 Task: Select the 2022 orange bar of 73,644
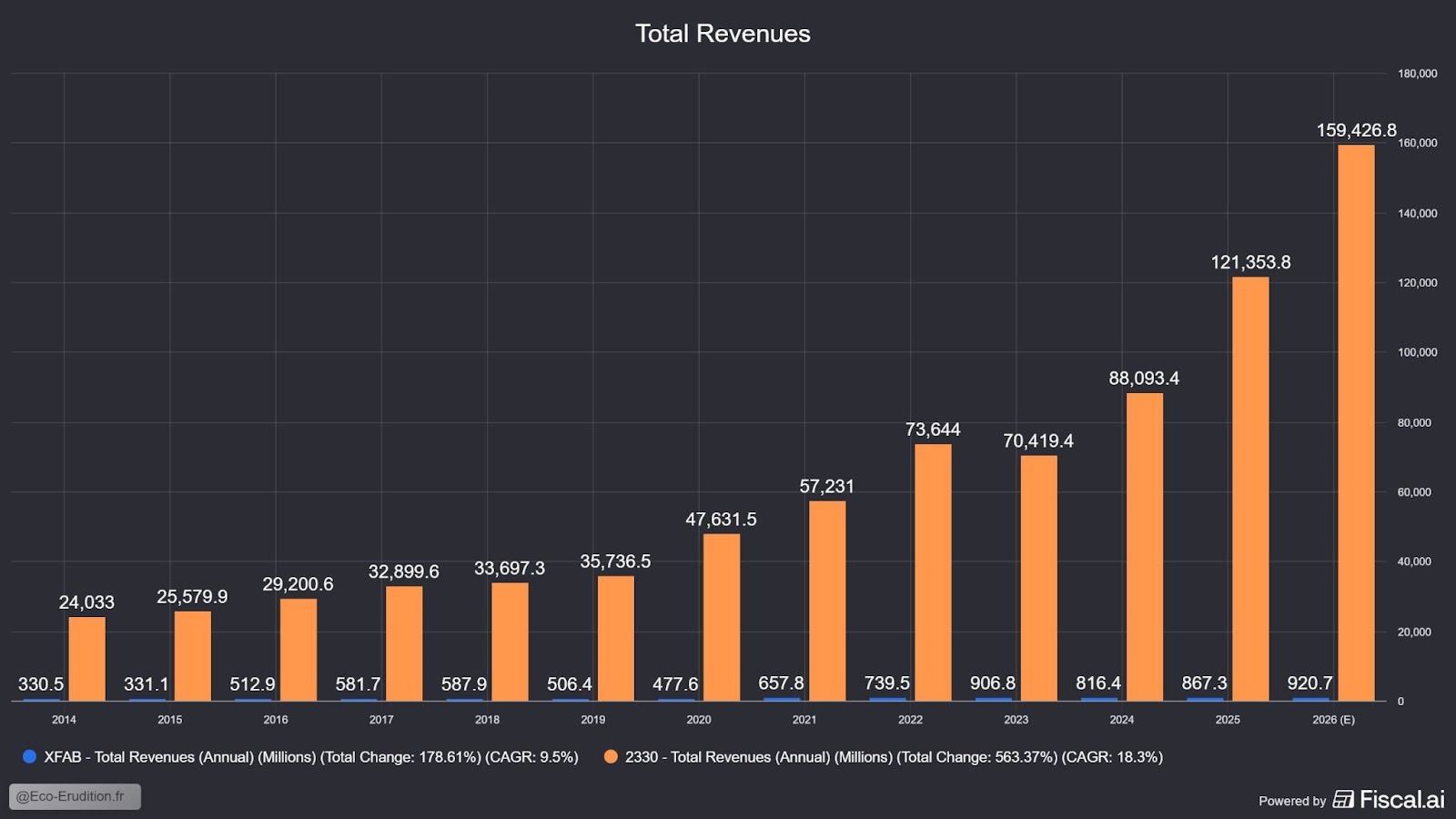point(933,572)
